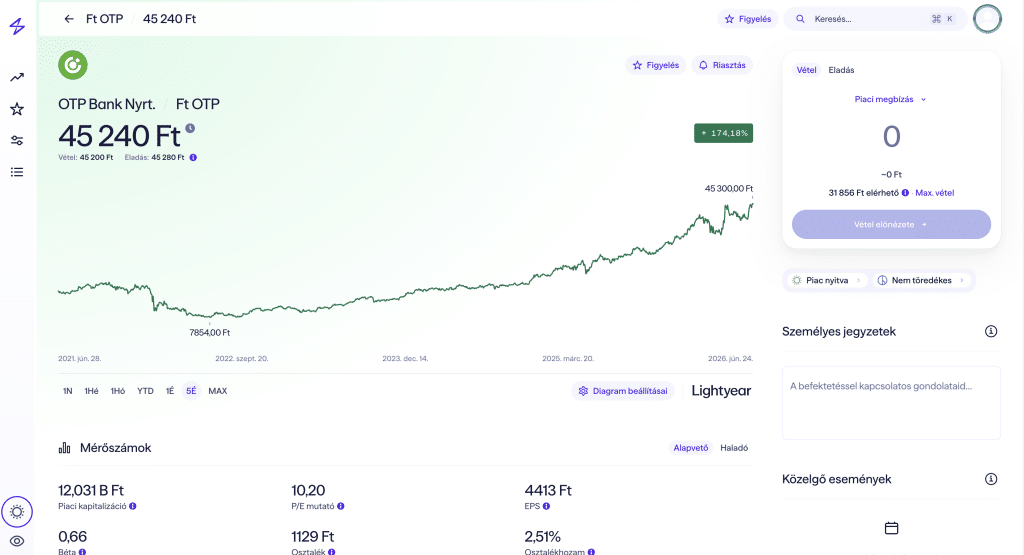Image resolution: width=1024 pixels, height=555 pixels.
Task: Select the MAX chart range
Action: [x=217, y=391]
